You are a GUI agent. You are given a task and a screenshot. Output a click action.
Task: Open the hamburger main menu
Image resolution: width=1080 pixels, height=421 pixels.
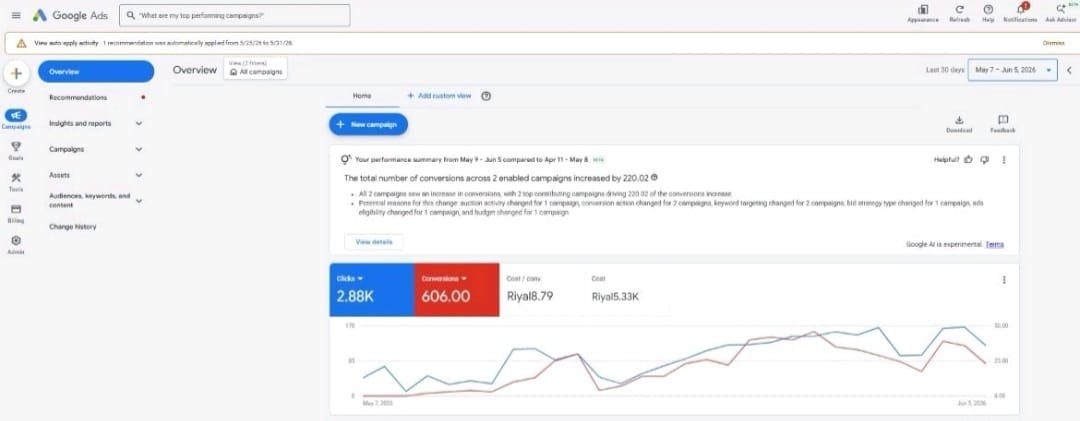16,15
